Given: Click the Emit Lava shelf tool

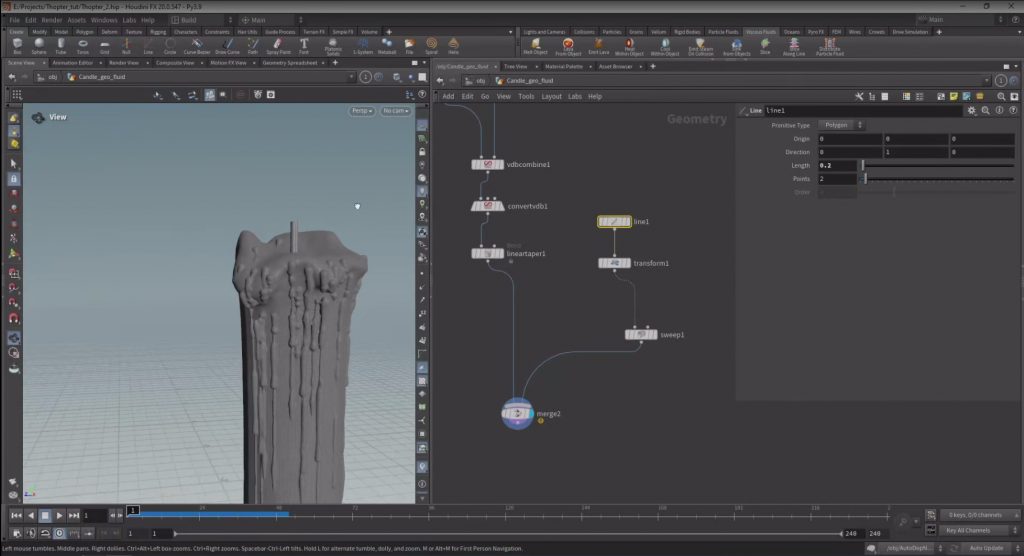Looking at the screenshot, I should [x=598, y=46].
